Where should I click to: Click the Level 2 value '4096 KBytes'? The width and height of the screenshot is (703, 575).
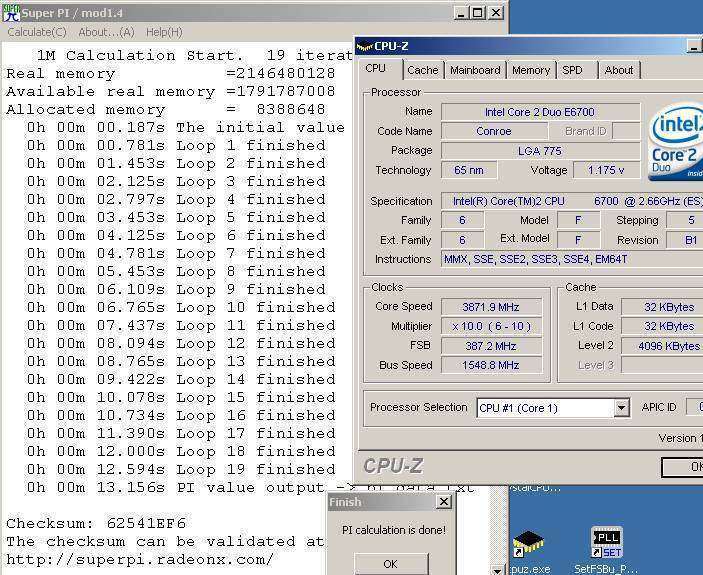tap(662, 346)
